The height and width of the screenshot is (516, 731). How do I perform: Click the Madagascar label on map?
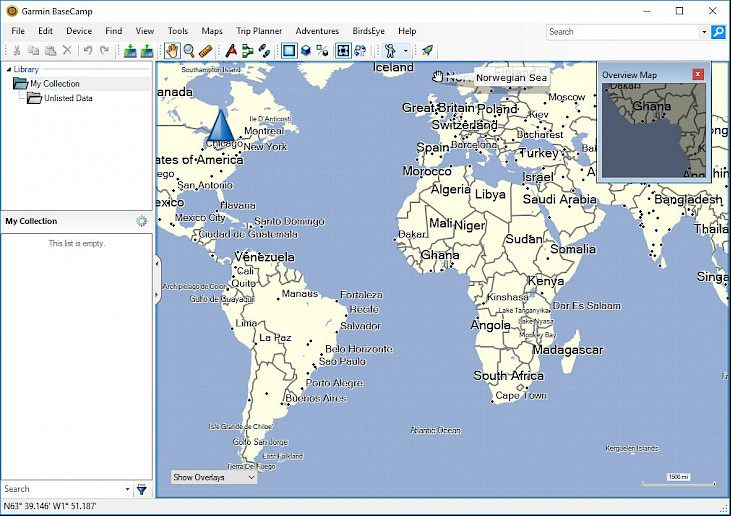coord(568,350)
